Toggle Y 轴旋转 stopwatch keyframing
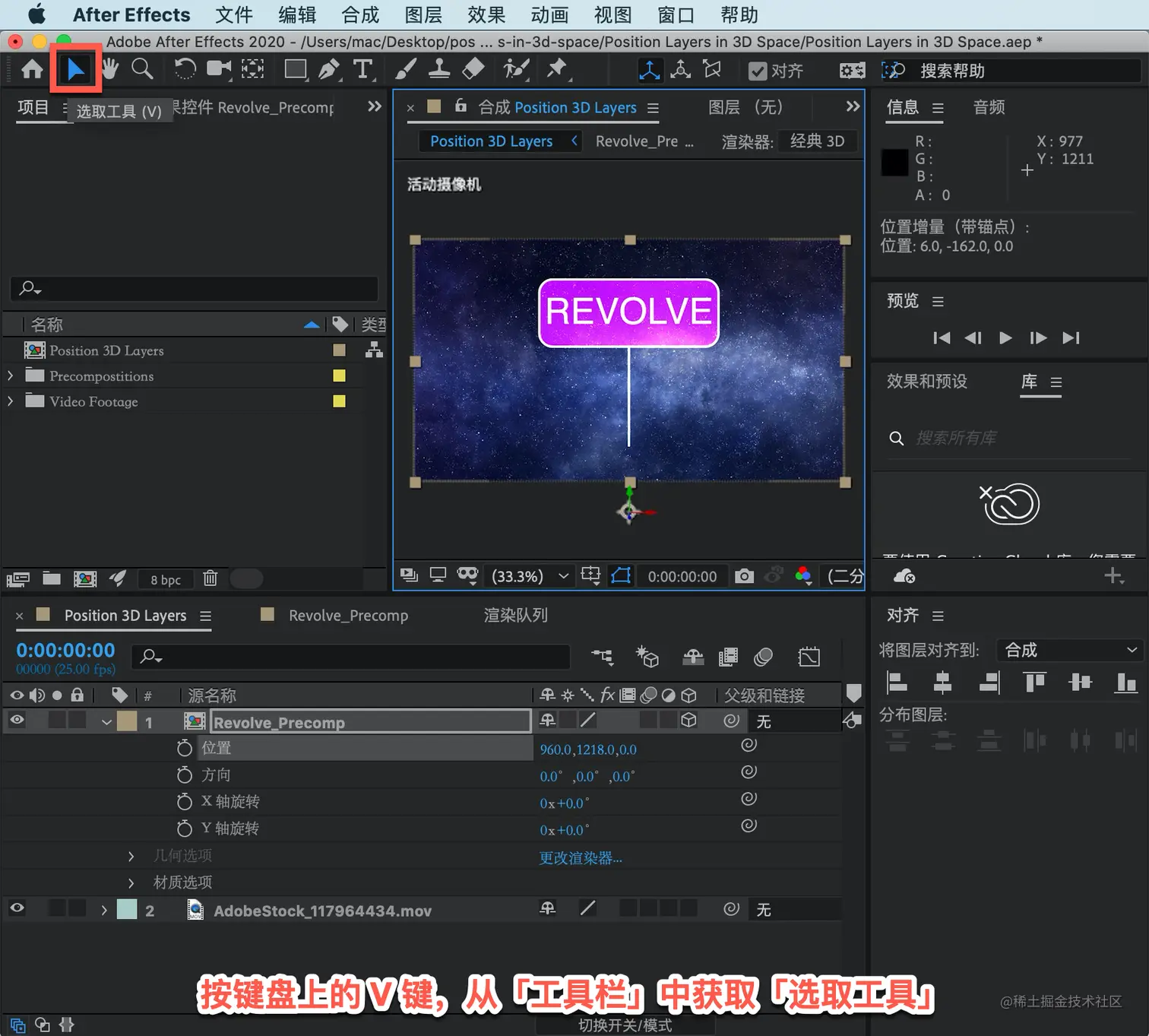 [x=184, y=828]
